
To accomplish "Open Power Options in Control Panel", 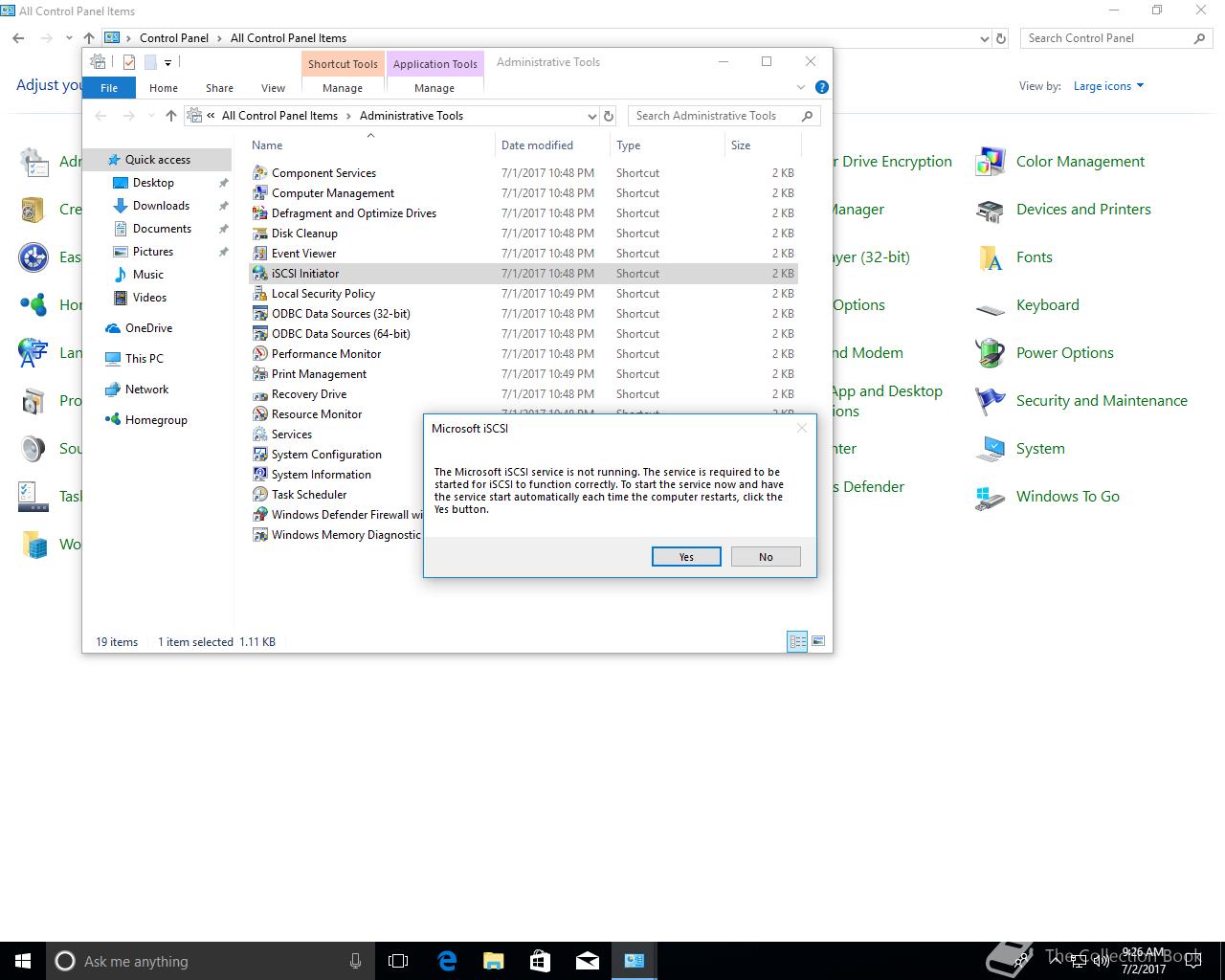I will tap(1044, 353).
